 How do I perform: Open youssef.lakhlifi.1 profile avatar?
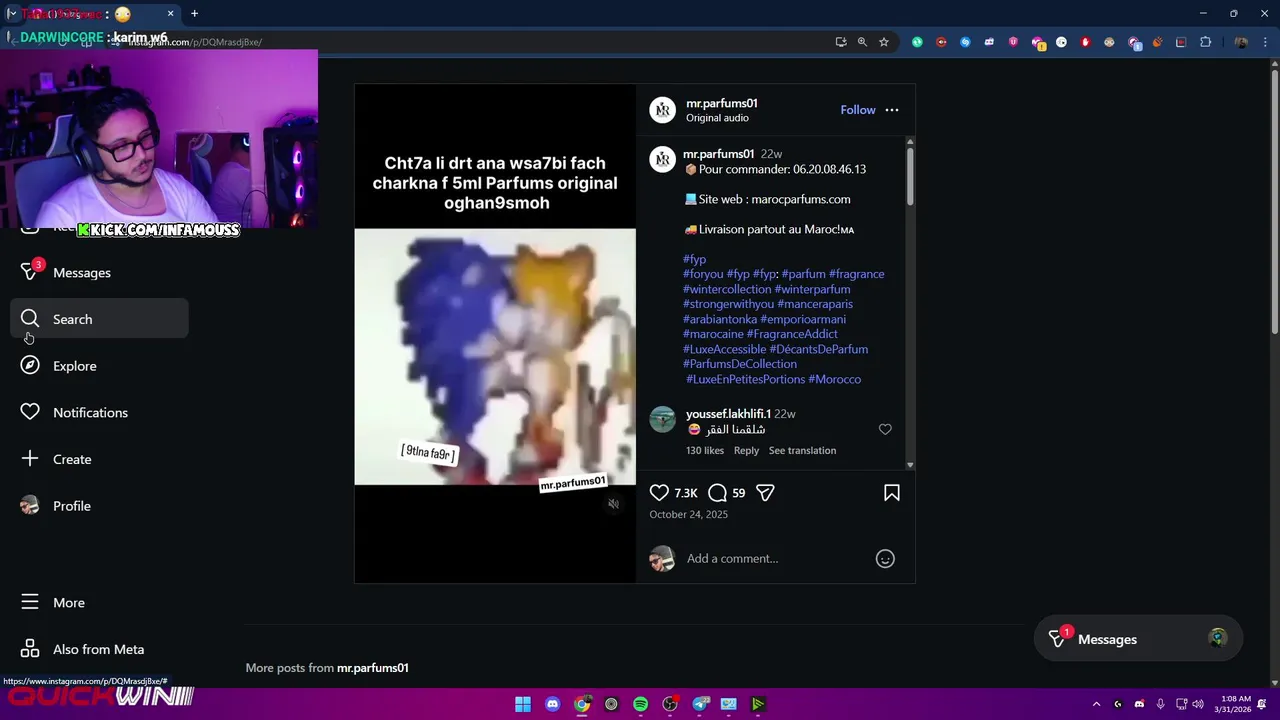(662, 420)
